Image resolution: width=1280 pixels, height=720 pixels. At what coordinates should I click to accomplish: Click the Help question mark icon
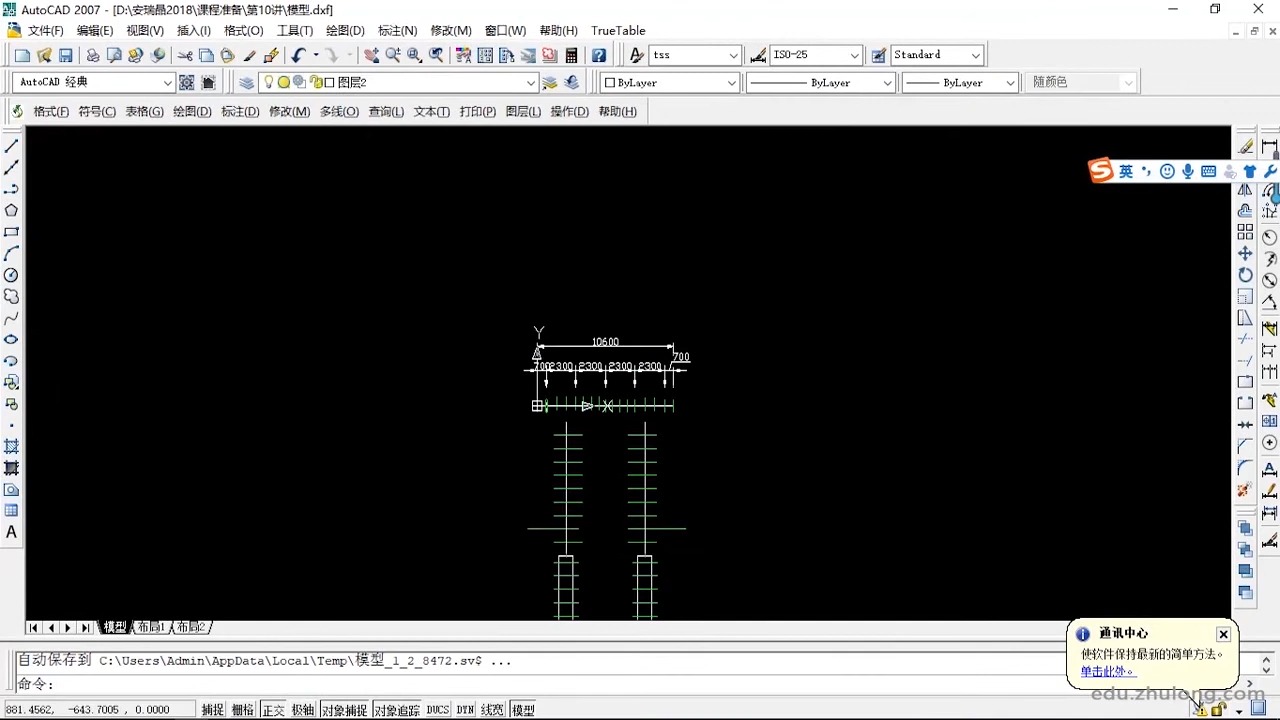pos(599,55)
